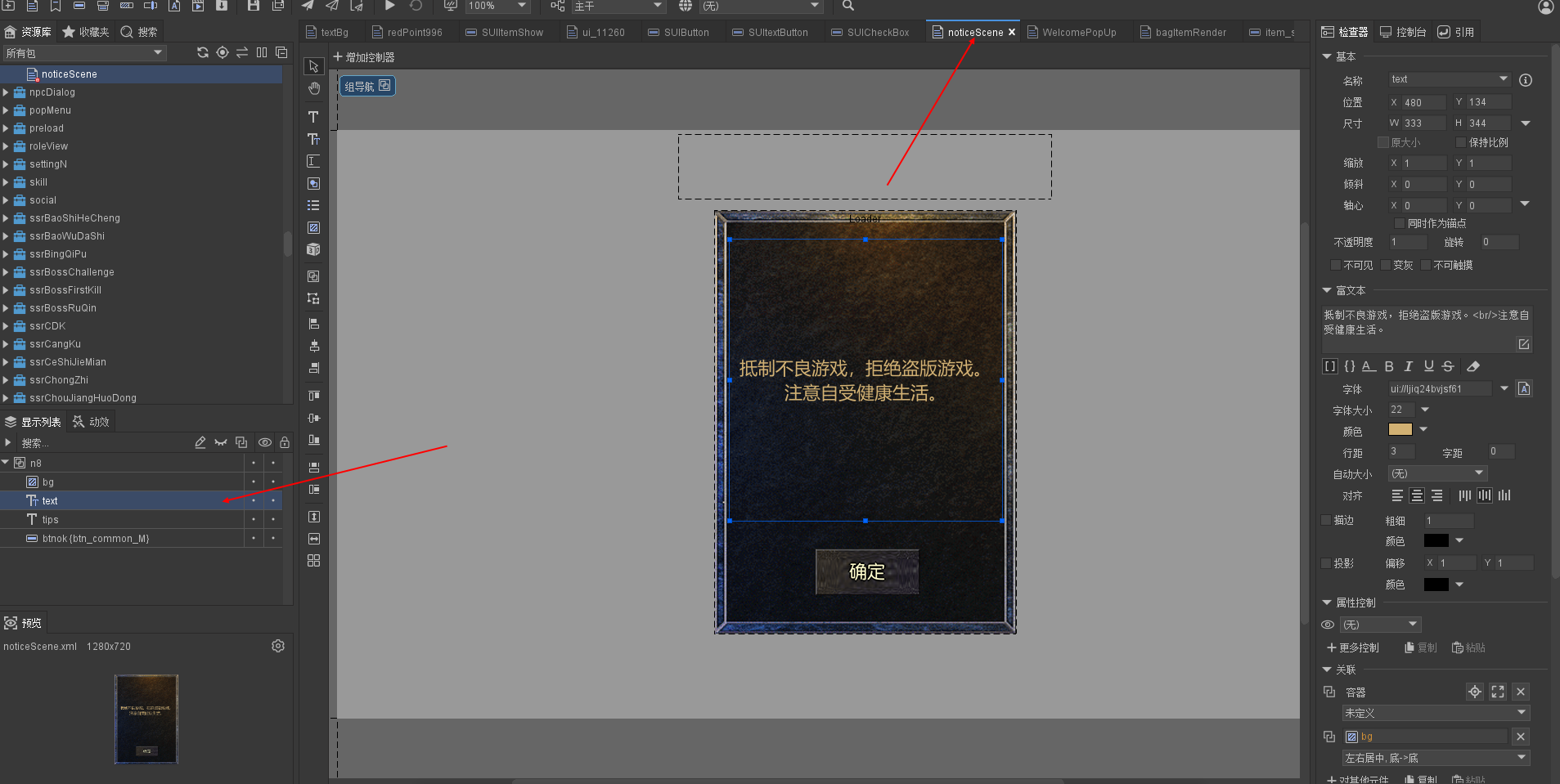This screenshot has height=784, width=1560.
Task: Check the 不可见 invisible checkbox
Action: (1336, 265)
